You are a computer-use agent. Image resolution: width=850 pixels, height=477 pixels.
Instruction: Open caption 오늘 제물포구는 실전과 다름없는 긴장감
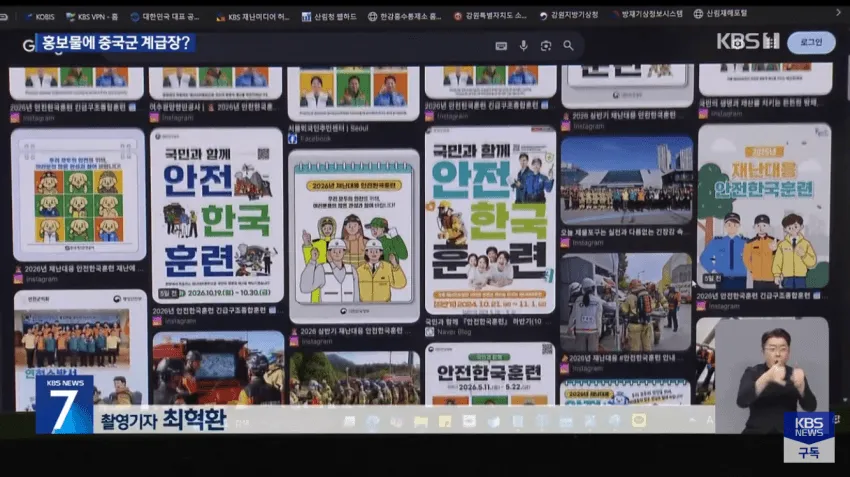tap(625, 232)
